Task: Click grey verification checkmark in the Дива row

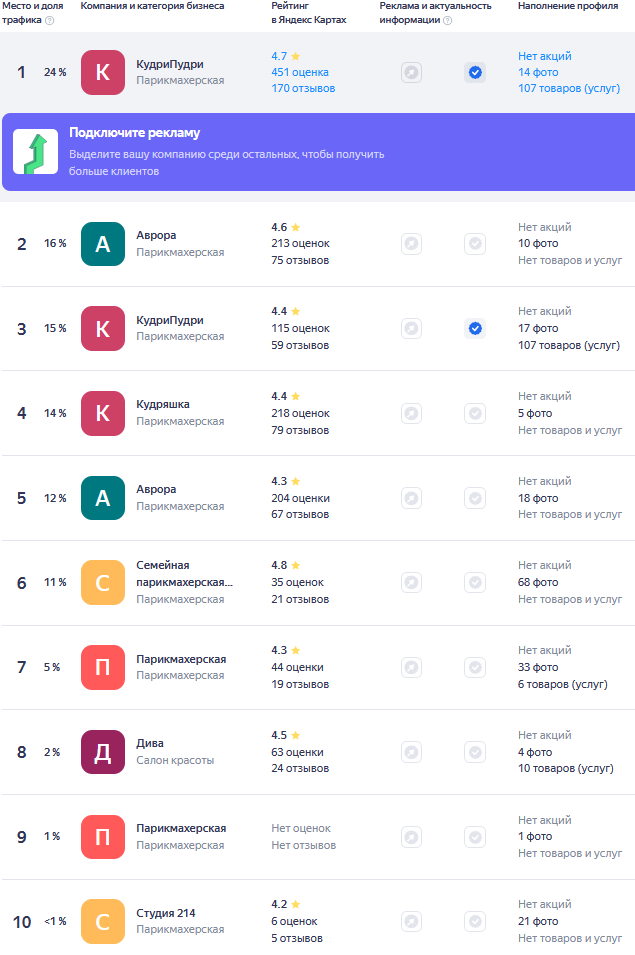Action: coord(475,752)
